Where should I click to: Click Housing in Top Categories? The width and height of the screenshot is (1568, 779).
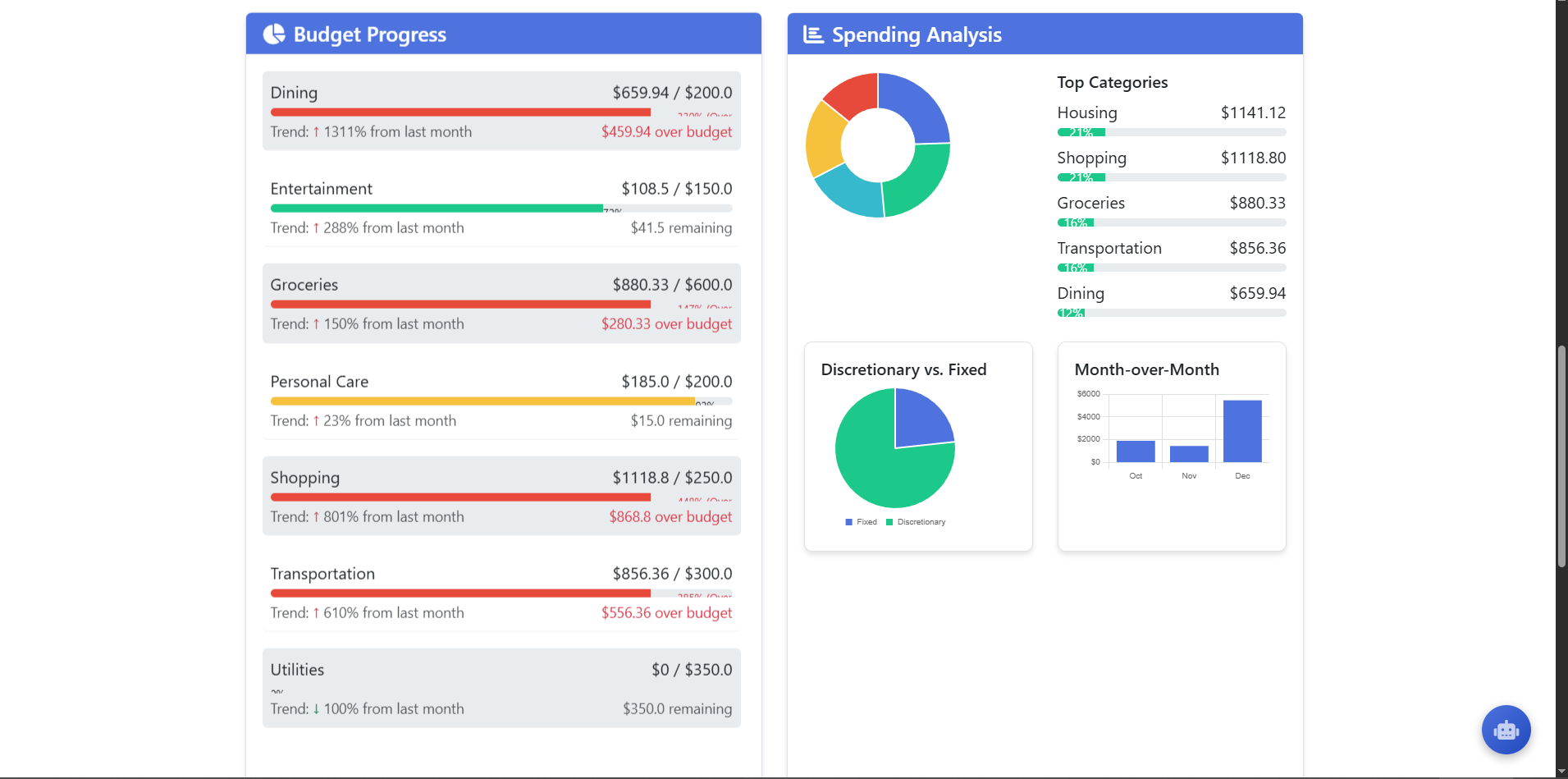pos(1086,113)
